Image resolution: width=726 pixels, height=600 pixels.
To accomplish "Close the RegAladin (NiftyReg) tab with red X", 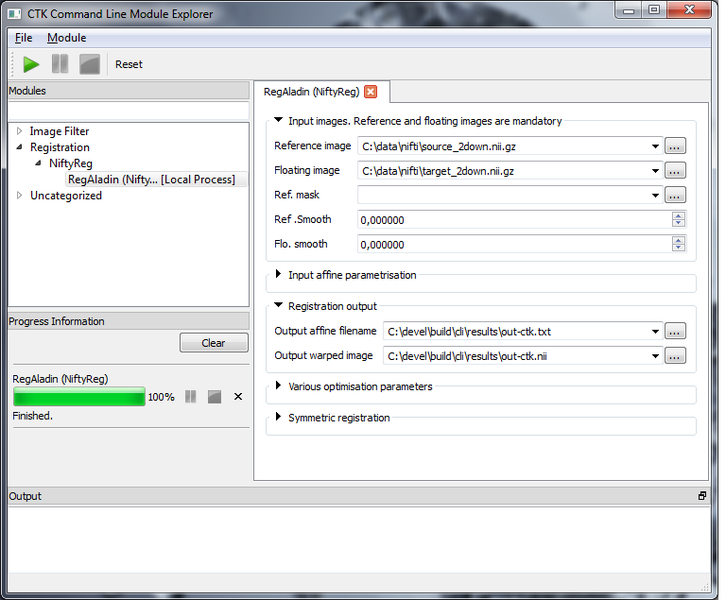I will (370, 92).
